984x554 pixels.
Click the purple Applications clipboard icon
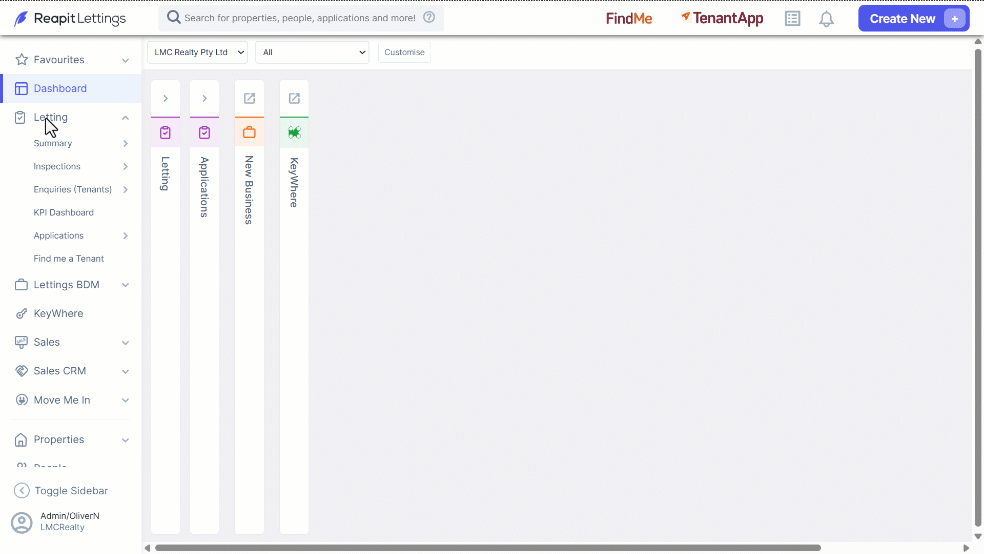click(x=205, y=132)
